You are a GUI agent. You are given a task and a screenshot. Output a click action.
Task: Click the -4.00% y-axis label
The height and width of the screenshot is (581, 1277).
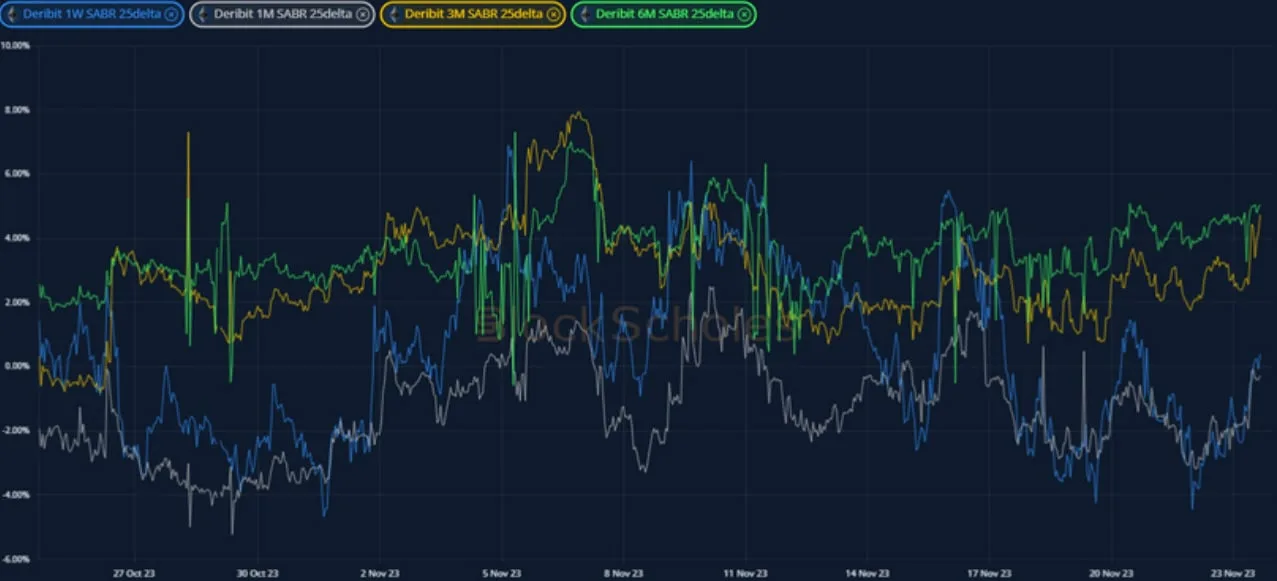17,494
